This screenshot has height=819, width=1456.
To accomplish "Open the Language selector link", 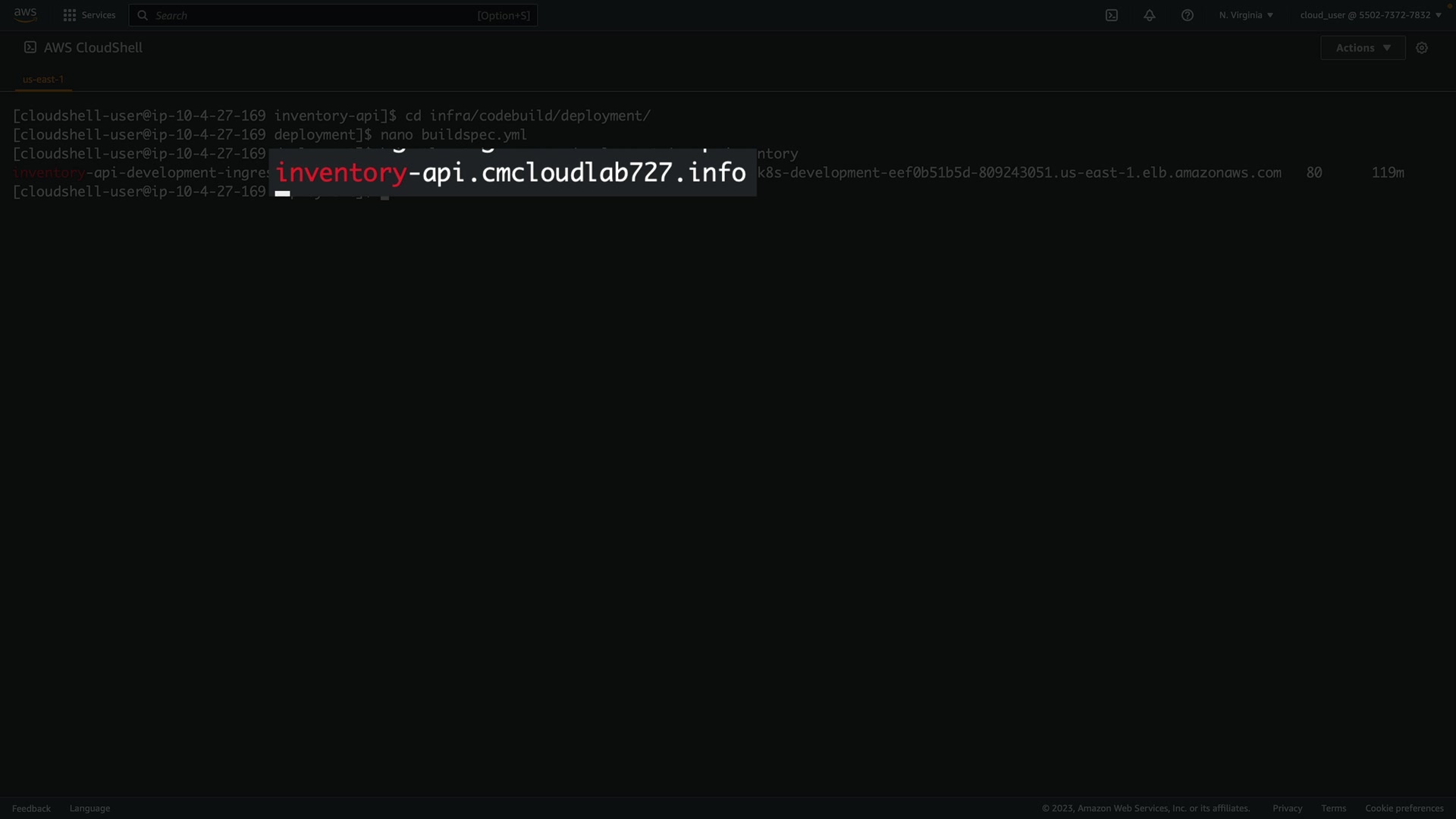I will click(x=89, y=808).
